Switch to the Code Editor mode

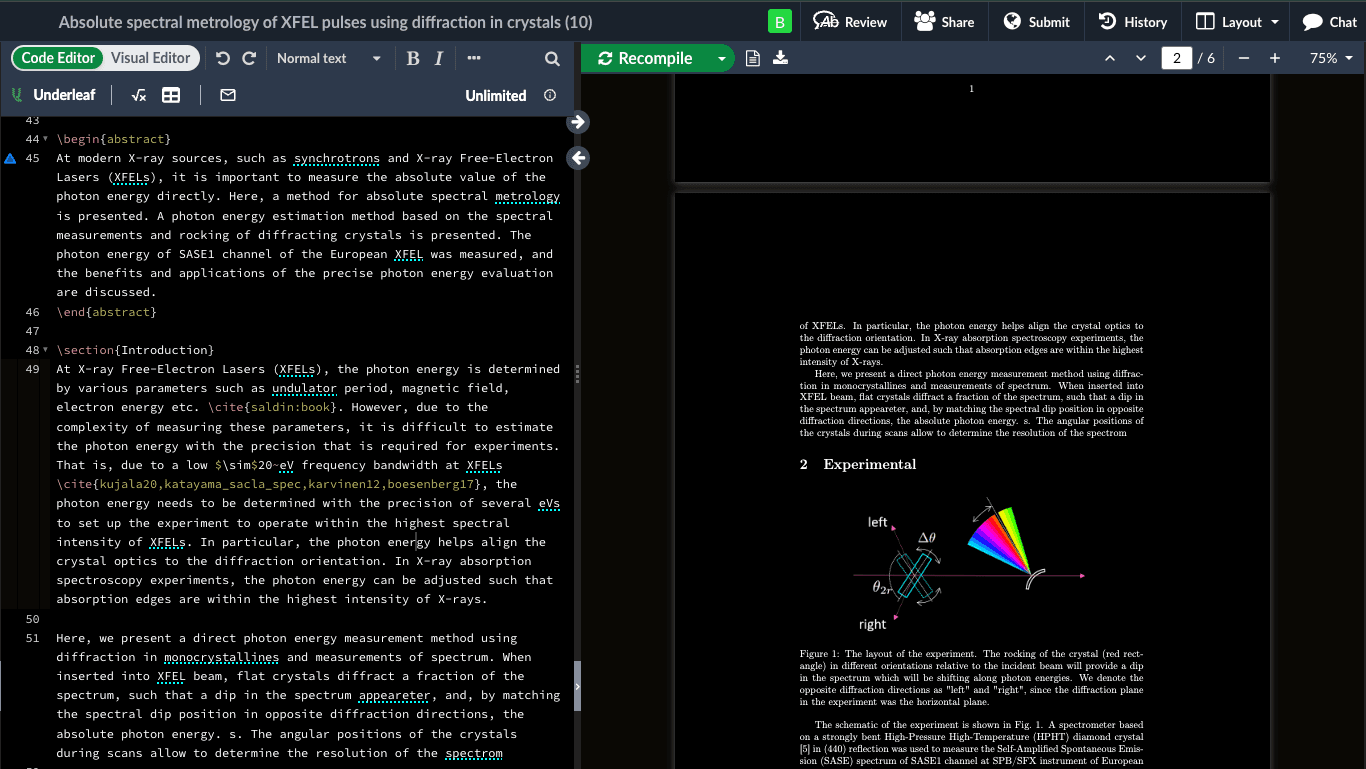[58, 58]
